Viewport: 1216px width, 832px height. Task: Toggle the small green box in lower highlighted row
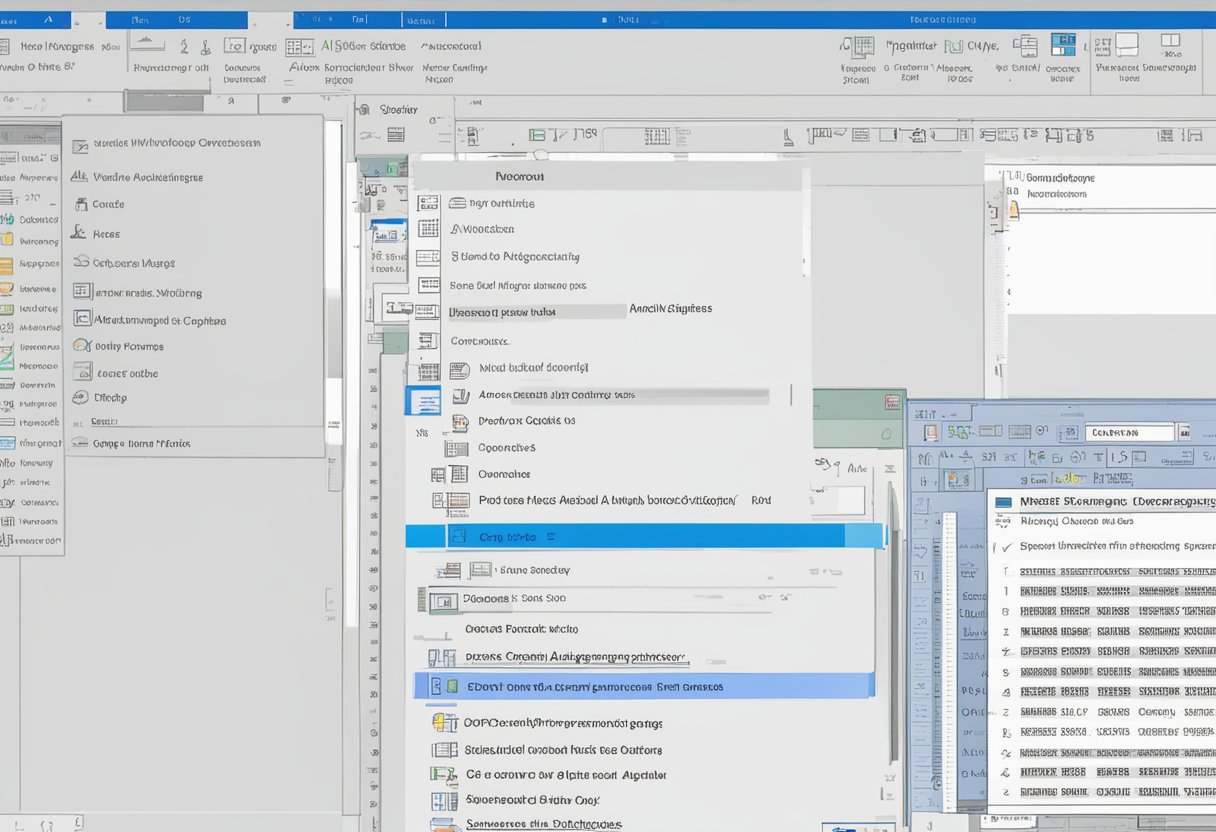pos(453,687)
